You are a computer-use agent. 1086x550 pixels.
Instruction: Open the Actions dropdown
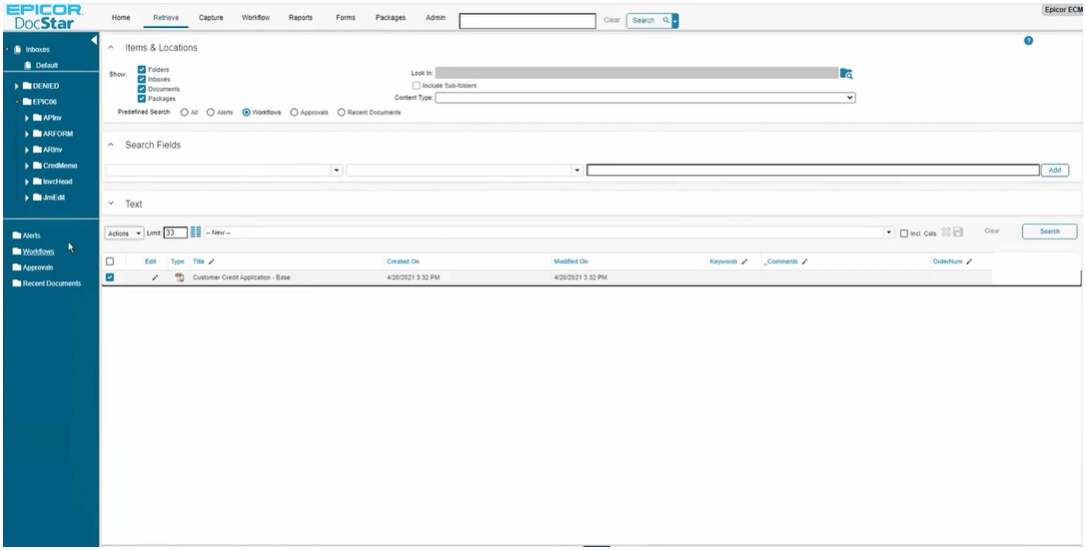point(125,233)
